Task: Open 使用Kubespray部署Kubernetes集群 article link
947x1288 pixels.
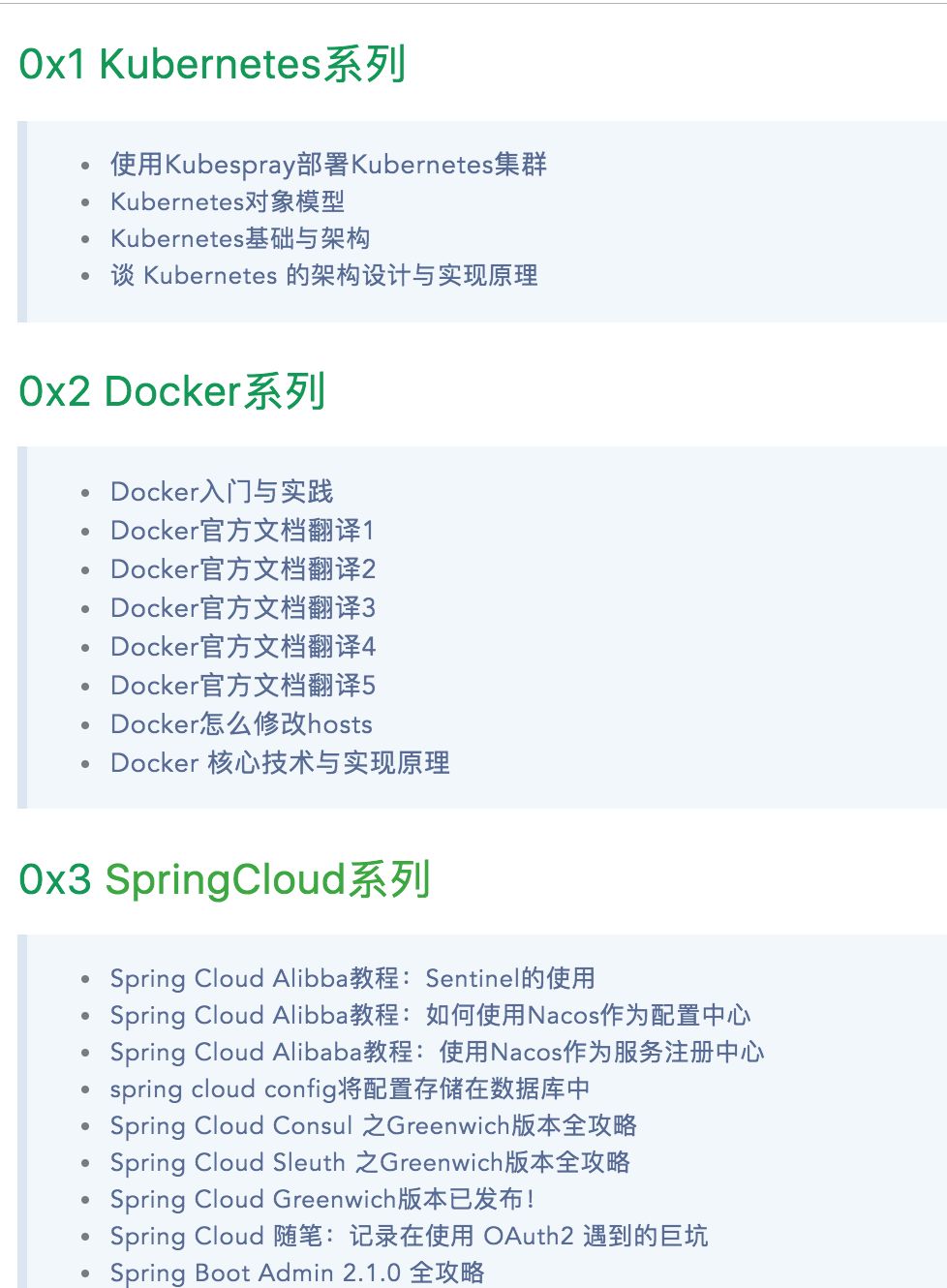Action: coord(328,165)
